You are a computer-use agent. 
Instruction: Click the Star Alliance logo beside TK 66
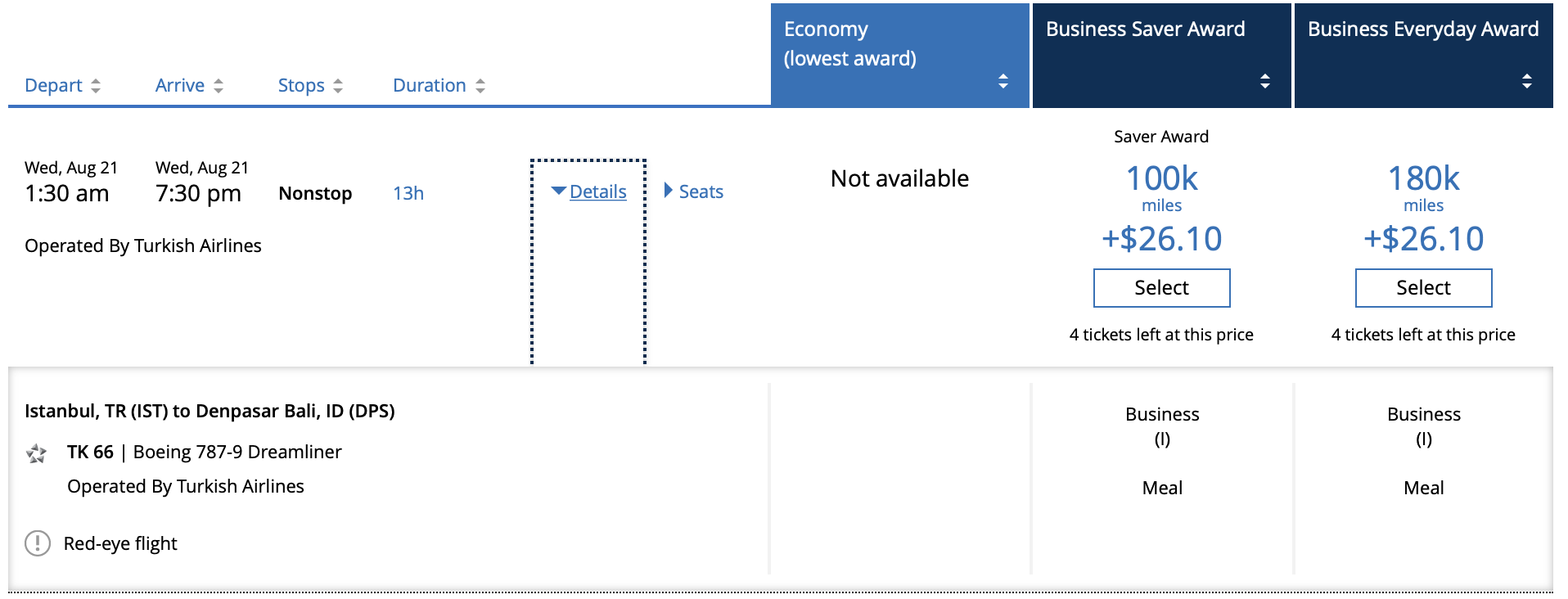point(36,453)
